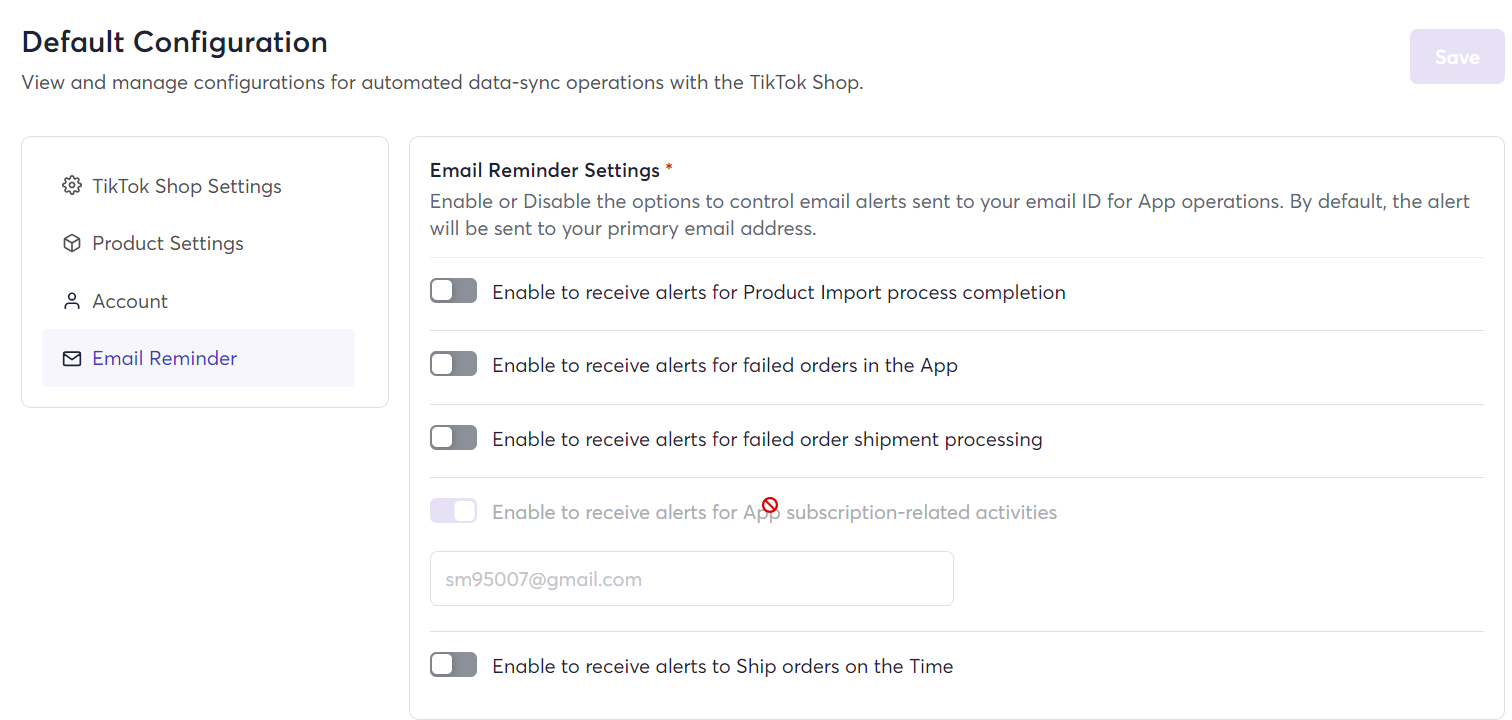Click the Save button
This screenshot has width=1512, height=720.
point(1457,57)
